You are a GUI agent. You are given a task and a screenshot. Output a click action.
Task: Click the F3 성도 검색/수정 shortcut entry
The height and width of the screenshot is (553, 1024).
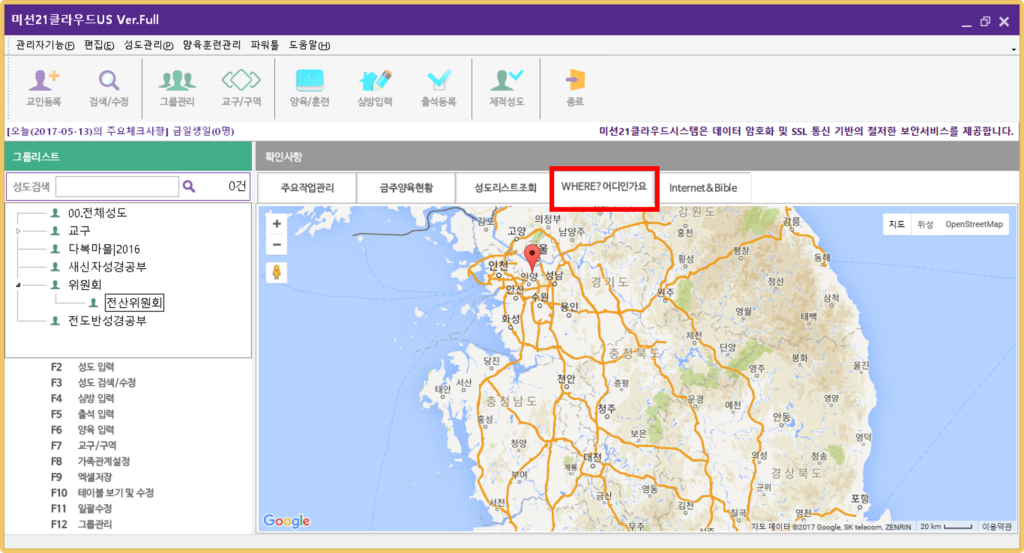[x=93, y=383]
